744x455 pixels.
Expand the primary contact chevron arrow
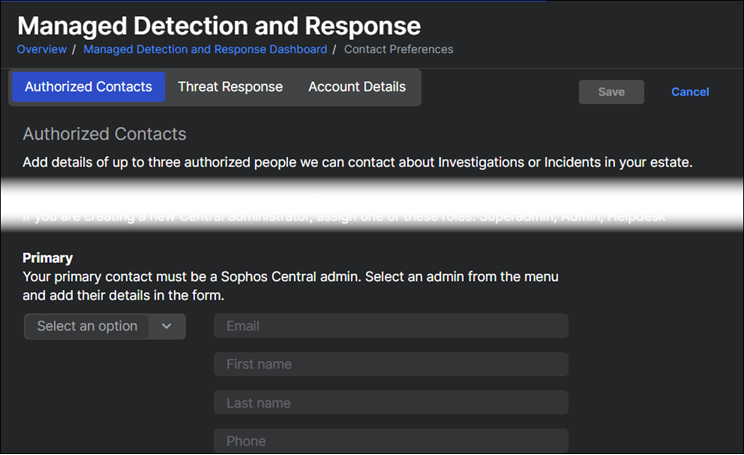pos(167,326)
